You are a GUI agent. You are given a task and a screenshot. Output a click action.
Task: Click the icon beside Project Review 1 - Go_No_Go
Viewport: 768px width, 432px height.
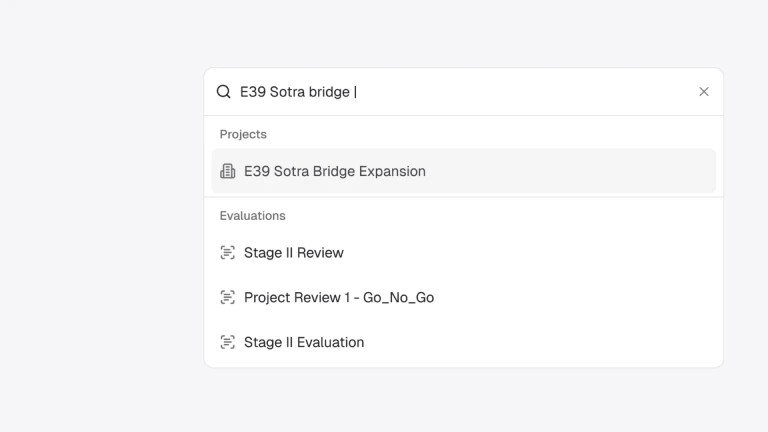coord(228,297)
